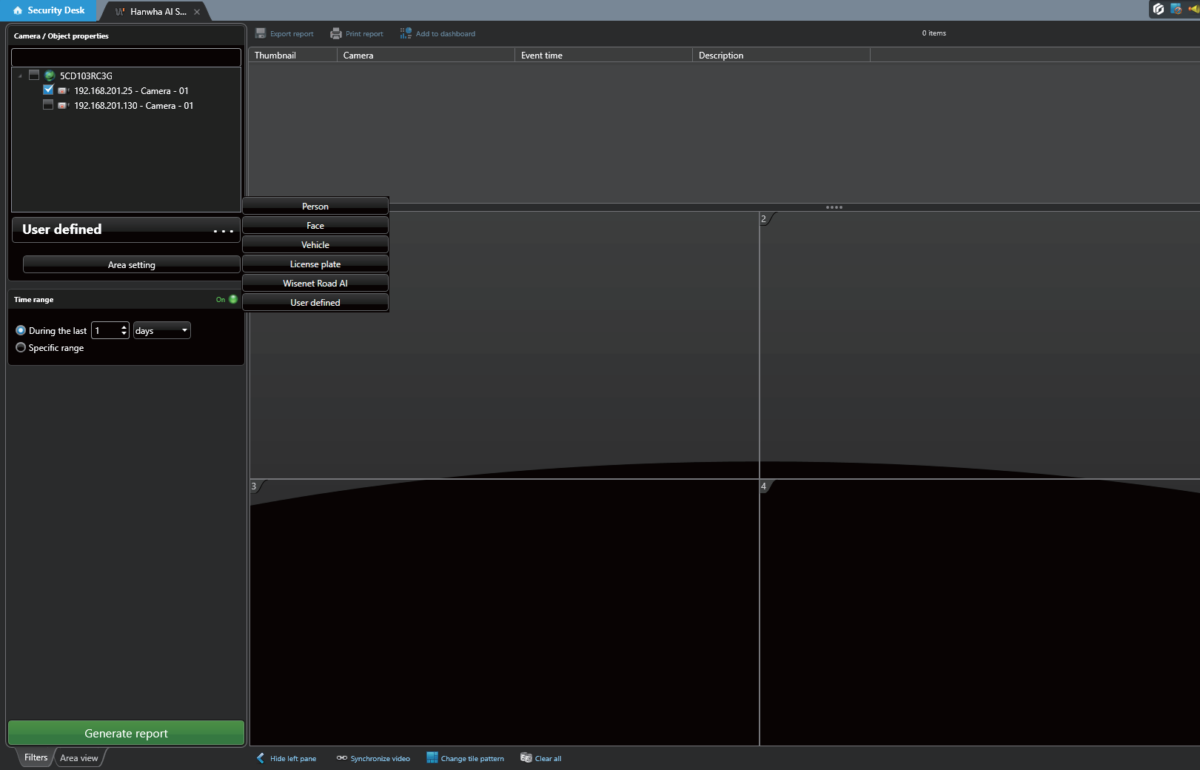The width and height of the screenshot is (1200, 770).
Task: Click the Change tile pattern label
Action: (x=472, y=759)
